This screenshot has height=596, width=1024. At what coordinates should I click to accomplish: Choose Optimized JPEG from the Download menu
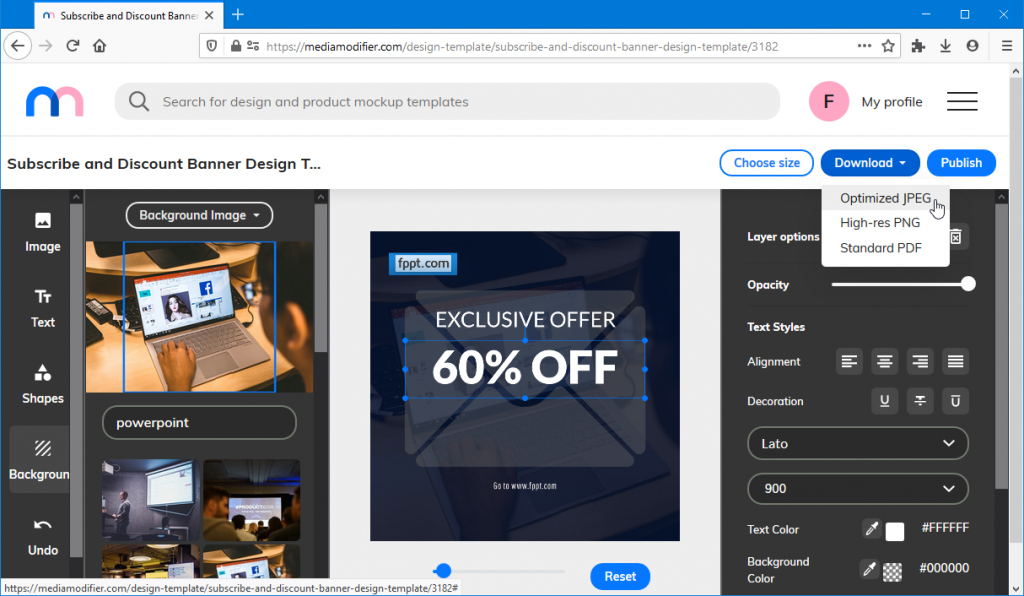[x=884, y=198]
